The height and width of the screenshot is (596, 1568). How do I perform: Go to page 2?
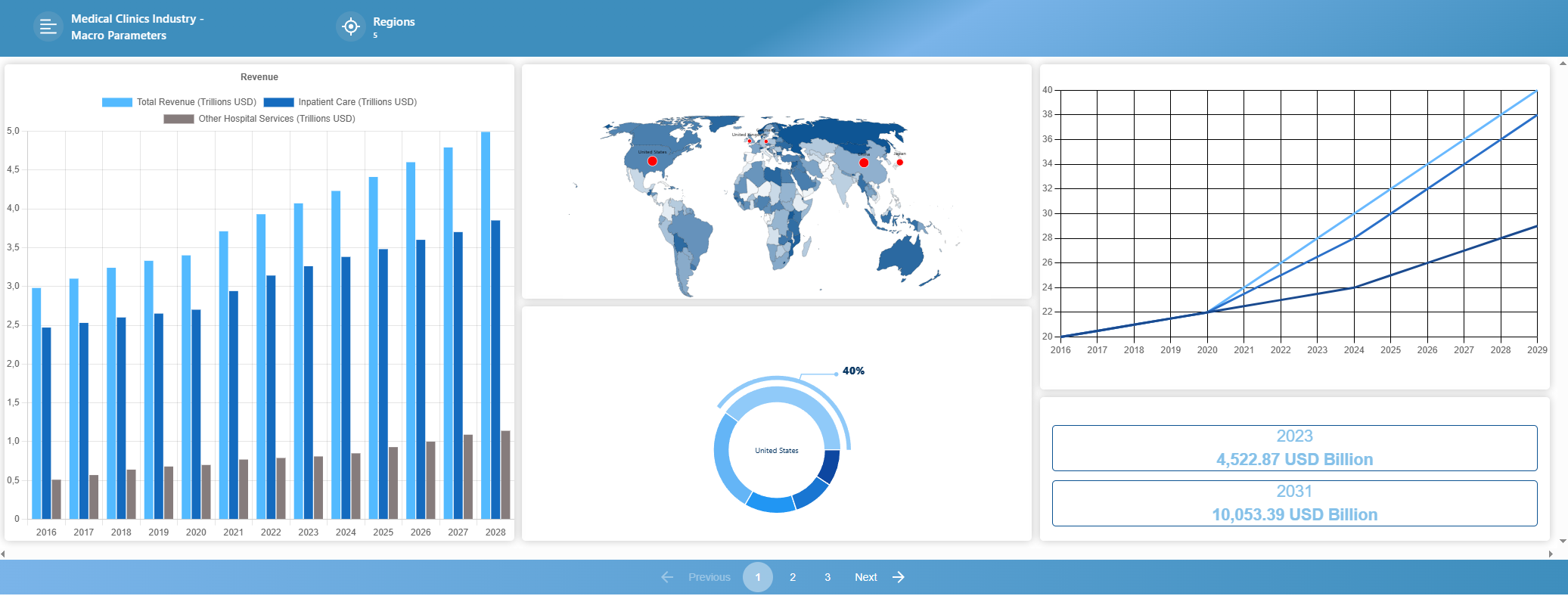pos(793,577)
